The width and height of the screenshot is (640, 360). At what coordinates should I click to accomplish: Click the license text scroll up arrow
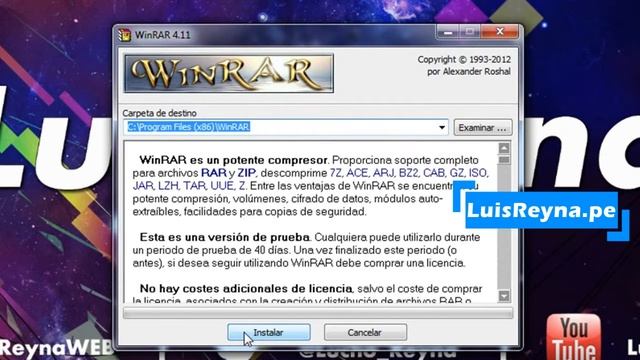[x=504, y=148]
